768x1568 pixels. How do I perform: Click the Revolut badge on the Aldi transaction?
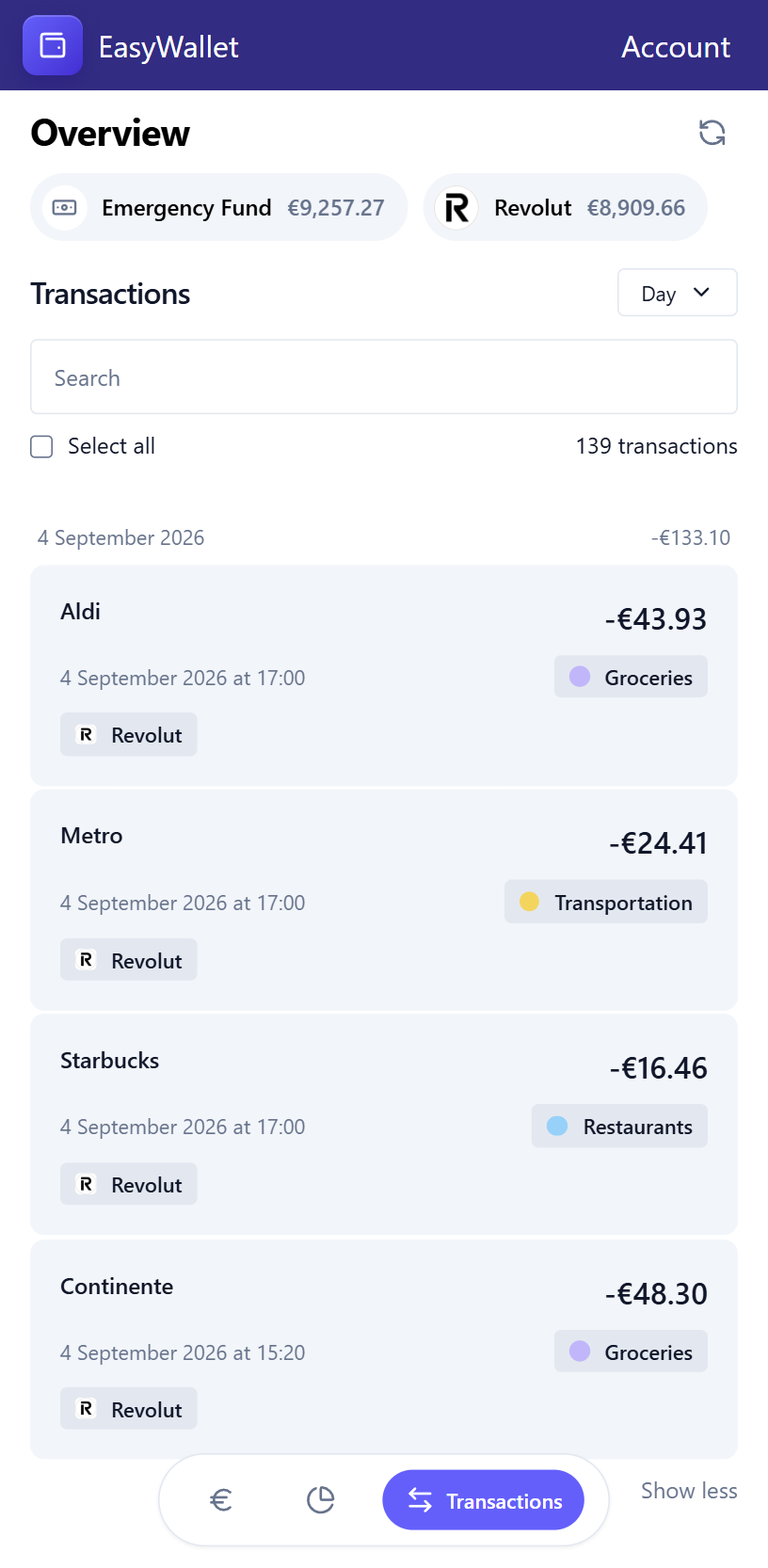(129, 735)
